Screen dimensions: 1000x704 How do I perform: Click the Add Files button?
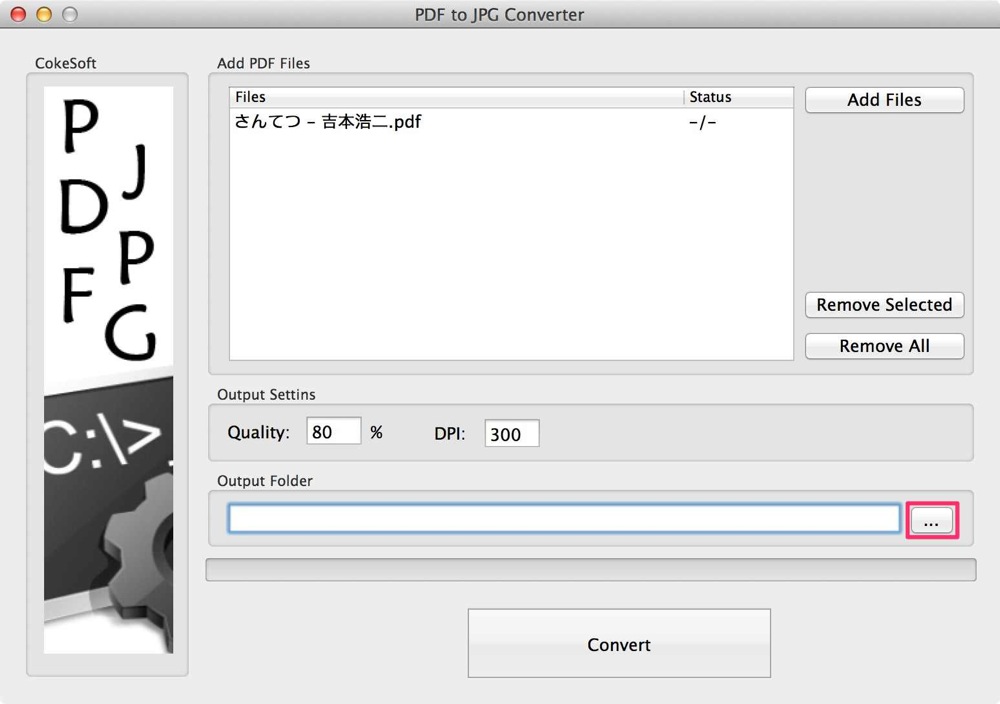click(884, 100)
